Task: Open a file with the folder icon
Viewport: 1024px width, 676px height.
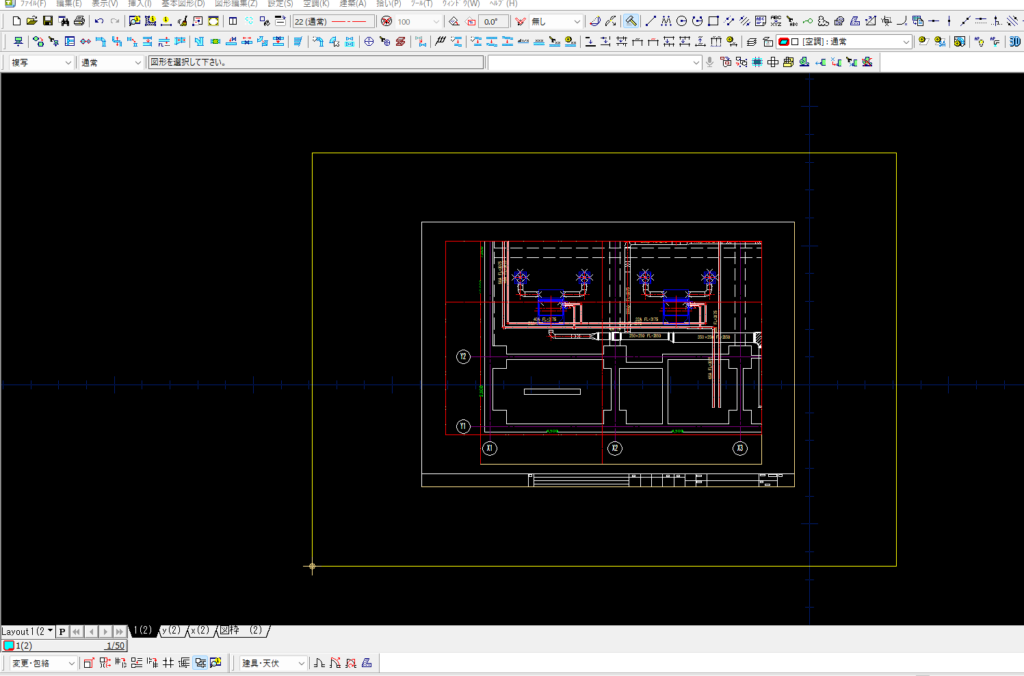Action: click(x=32, y=21)
